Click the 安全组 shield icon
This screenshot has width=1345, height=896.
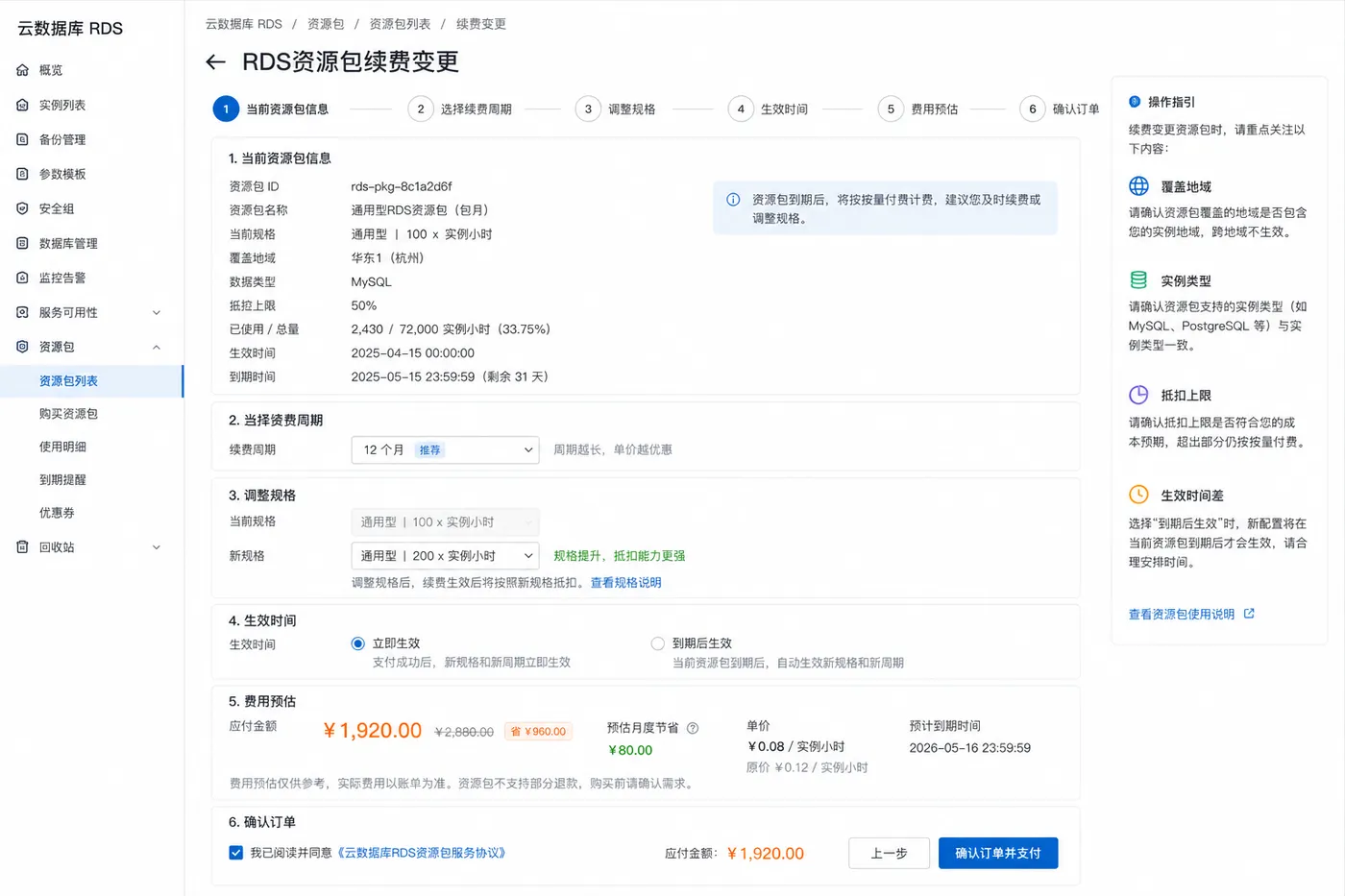tap(22, 208)
